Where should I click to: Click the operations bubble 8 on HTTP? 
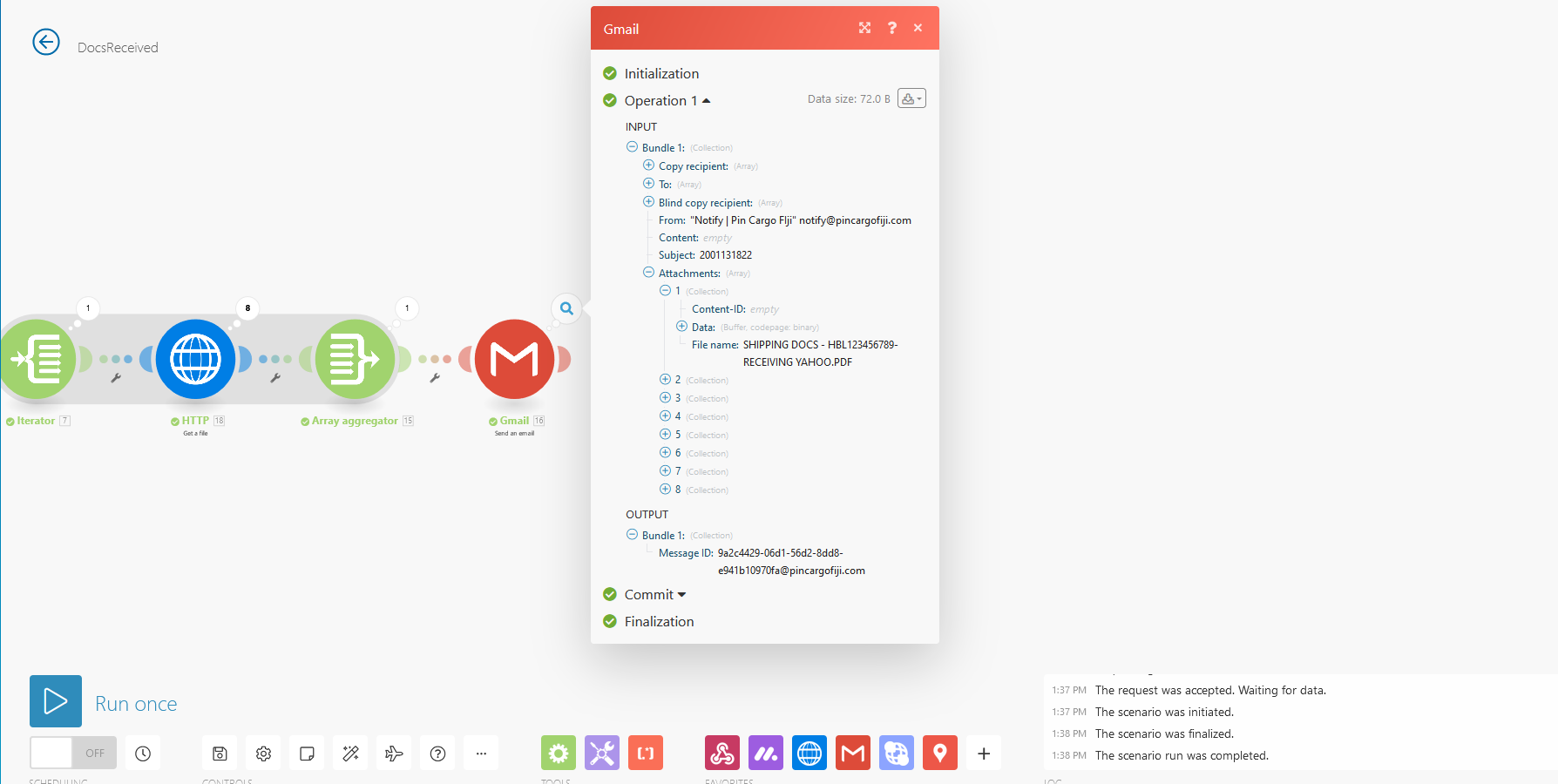247,308
